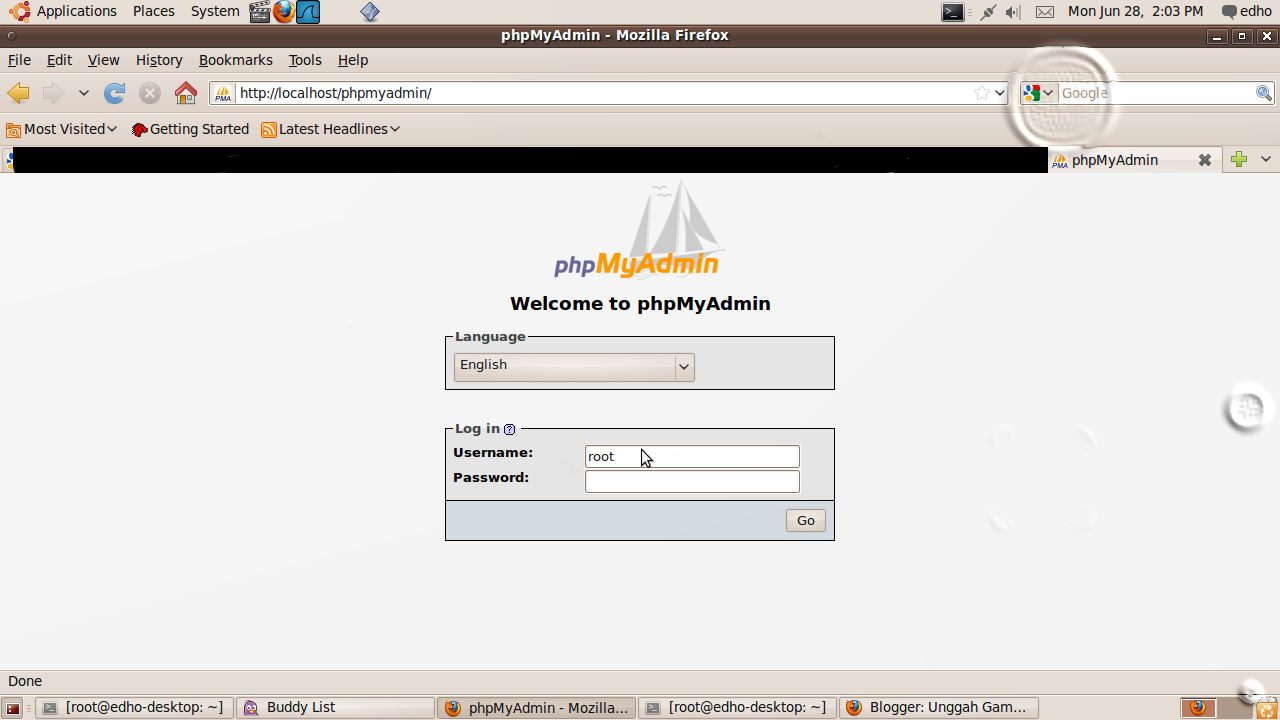Bookmark page with the star icon
The image size is (1280, 720).
tap(982, 93)
